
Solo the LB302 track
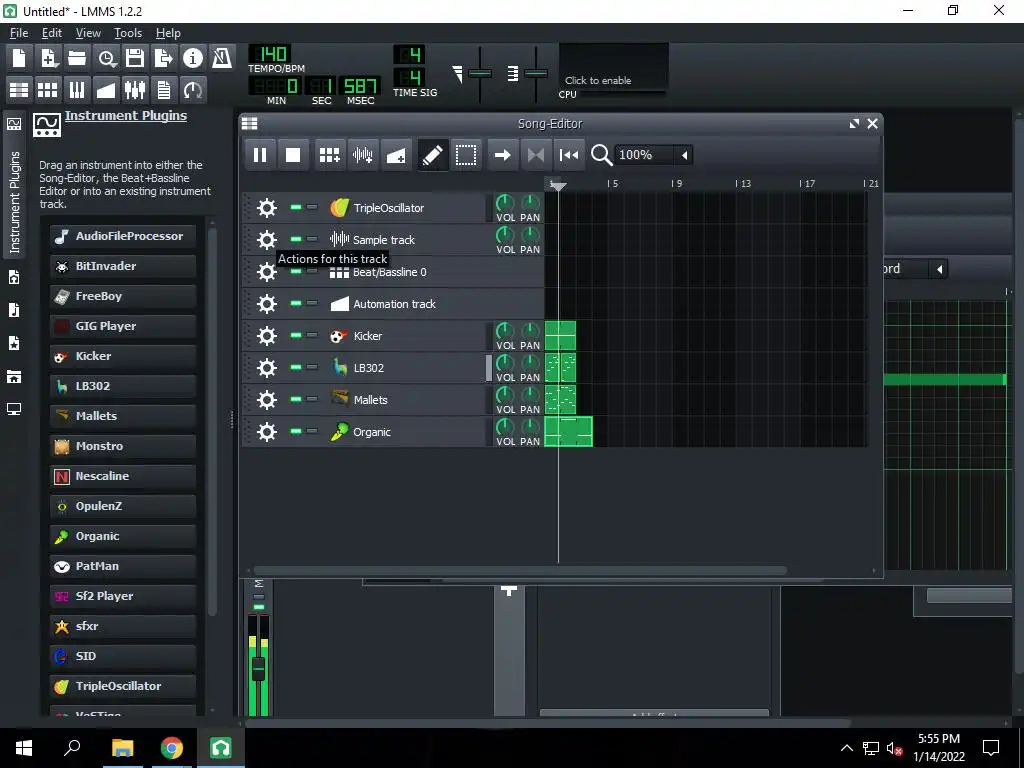click(312, 367)
